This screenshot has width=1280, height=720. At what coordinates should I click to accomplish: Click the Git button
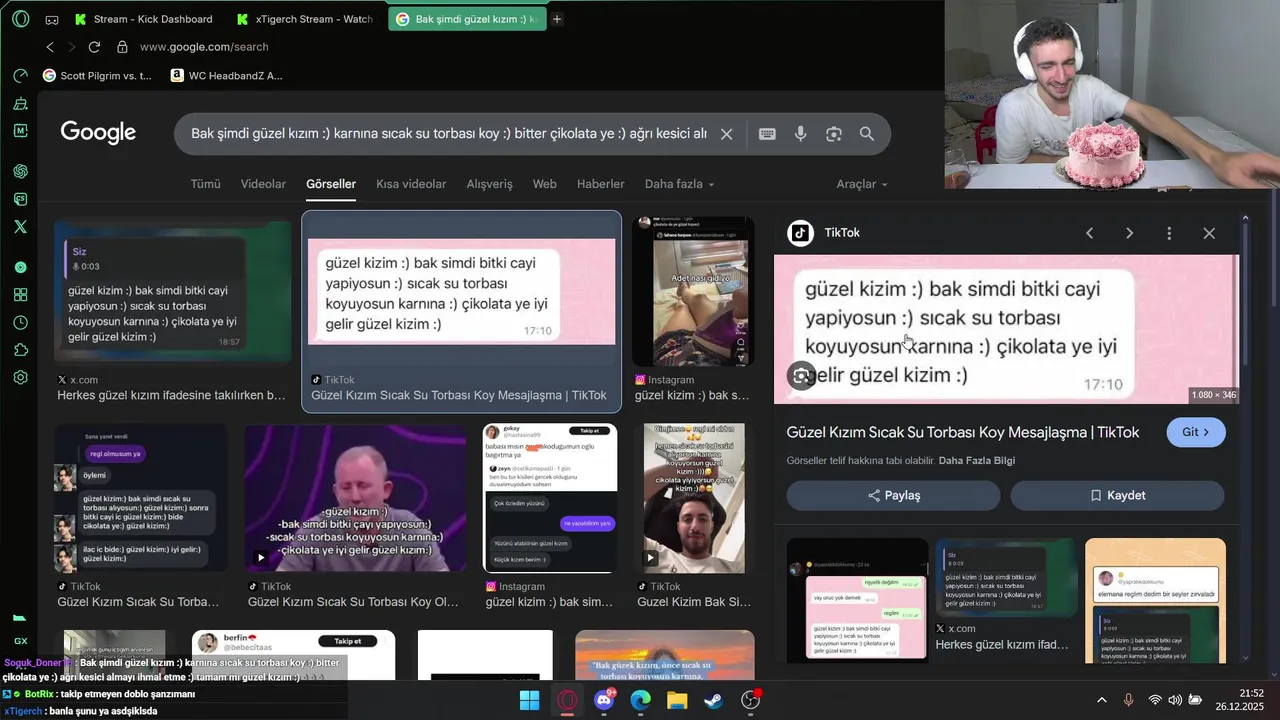[x=1196, y=432]
